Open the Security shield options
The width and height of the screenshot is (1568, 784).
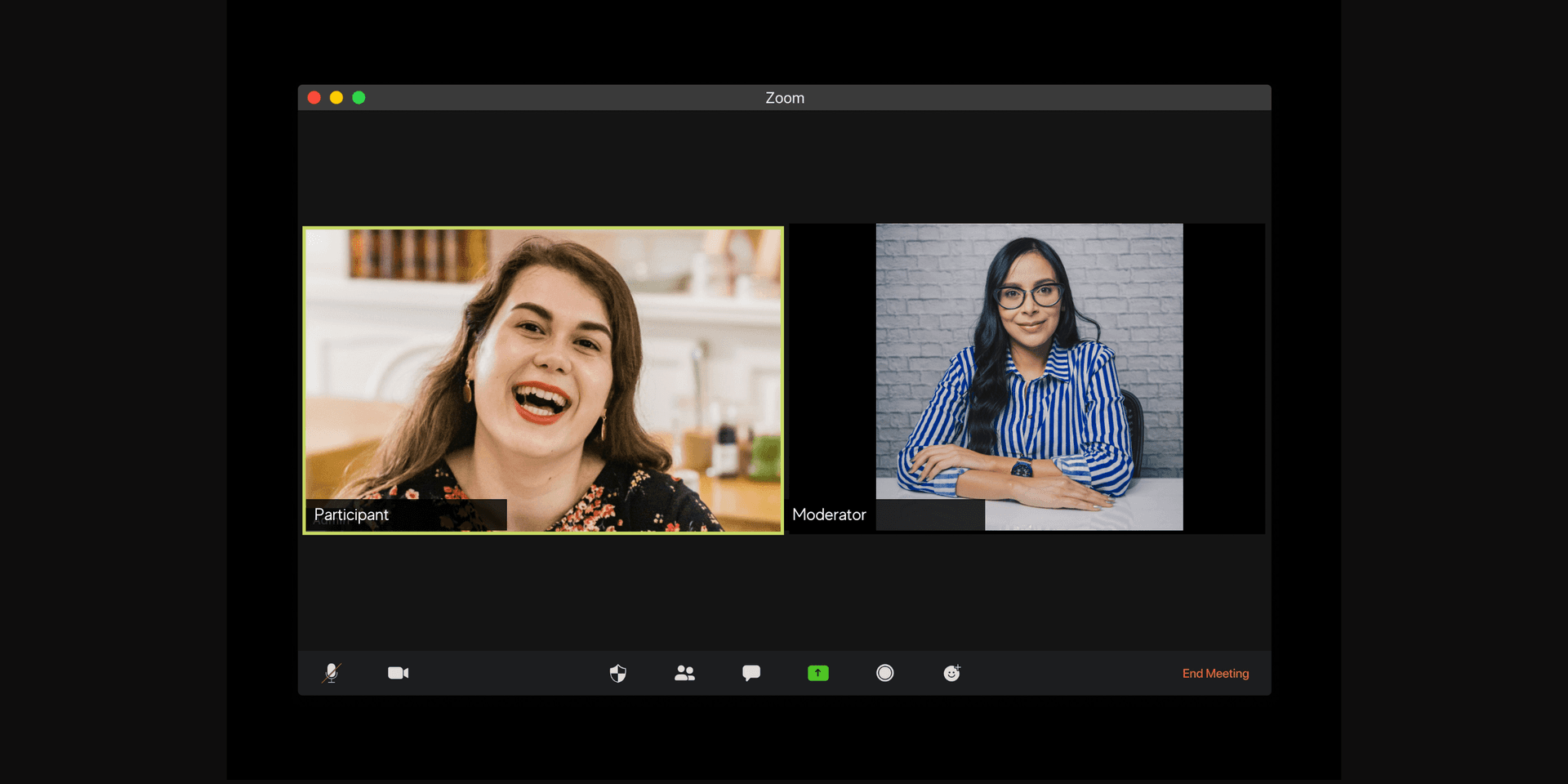pyautogui.click(x=618, y=673)
